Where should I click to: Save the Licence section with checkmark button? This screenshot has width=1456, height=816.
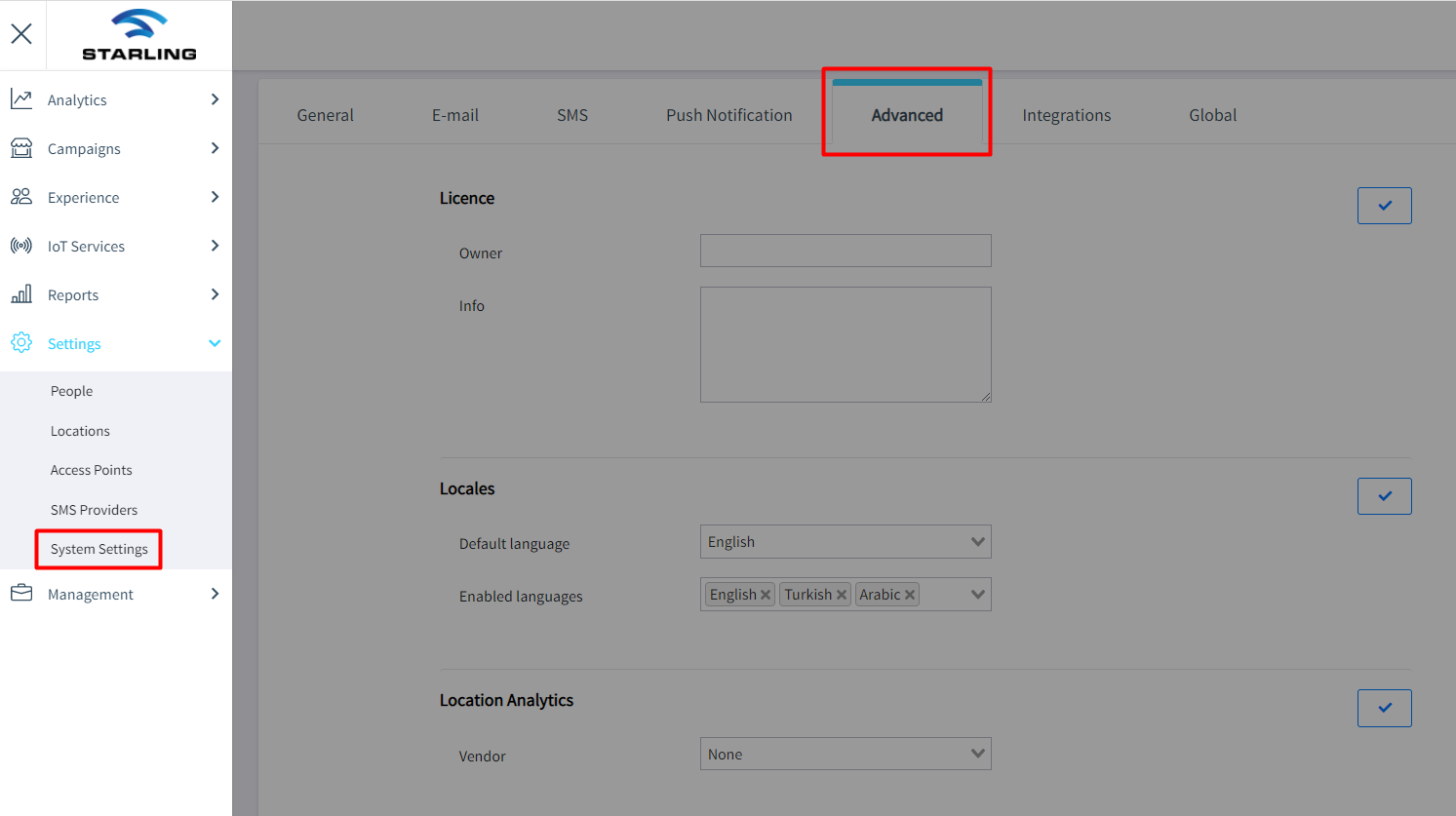(1385, 206)
